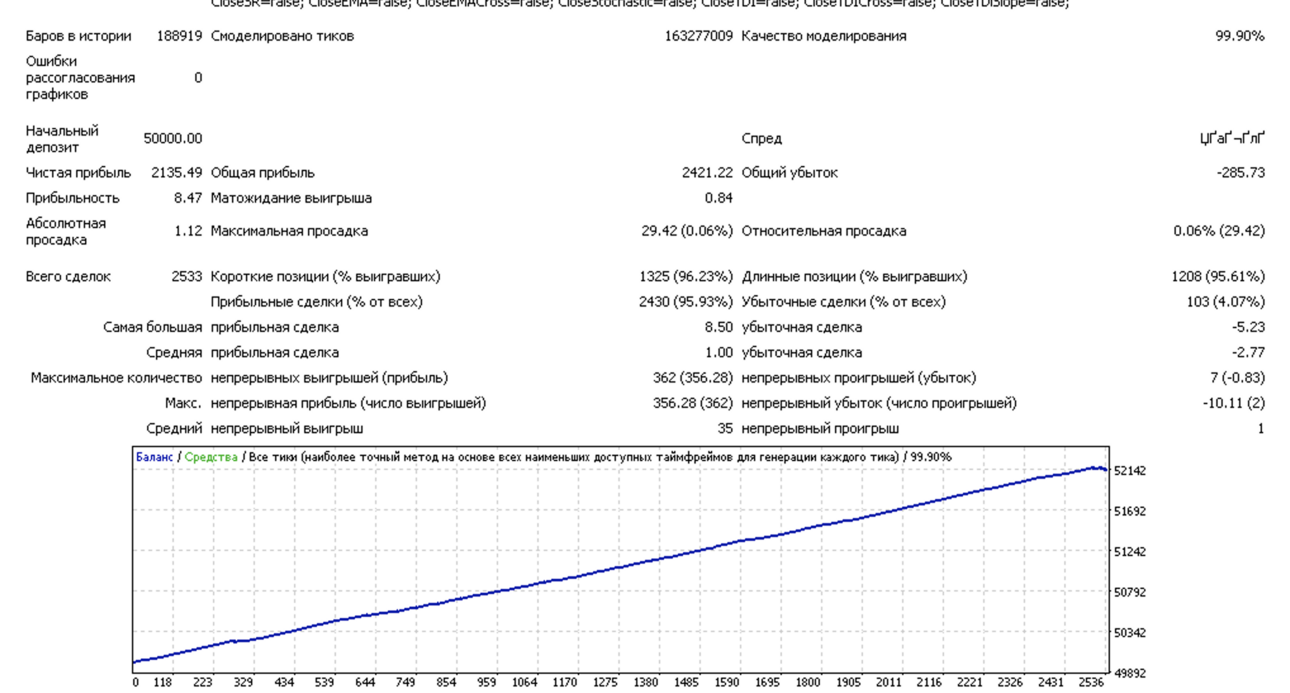This screenshot has width=1290, height=693.
Task: Click the "Спред" label
Action: click(762, 139)
